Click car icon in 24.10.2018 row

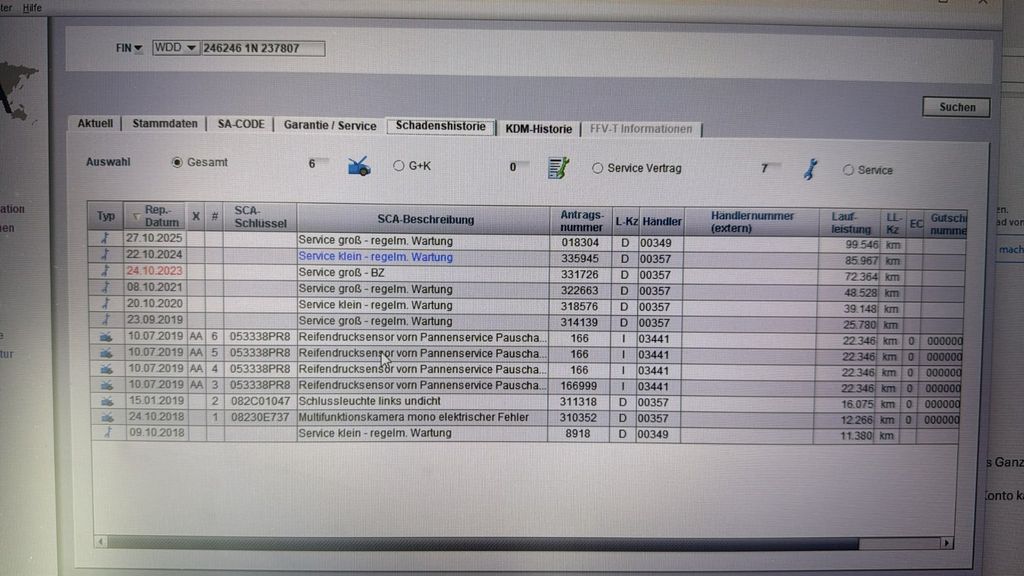pos(108,417)
